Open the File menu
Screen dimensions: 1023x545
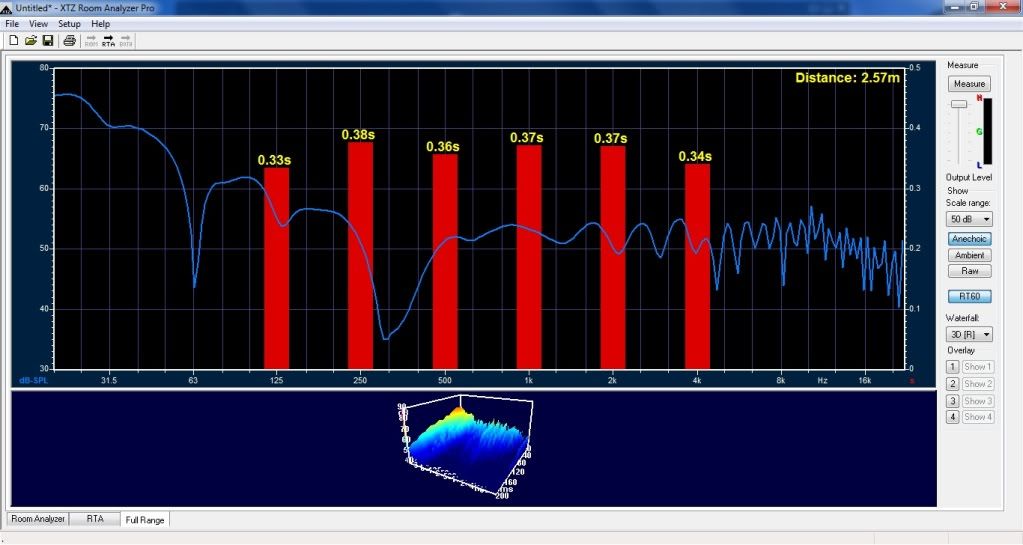coord(12,23)
